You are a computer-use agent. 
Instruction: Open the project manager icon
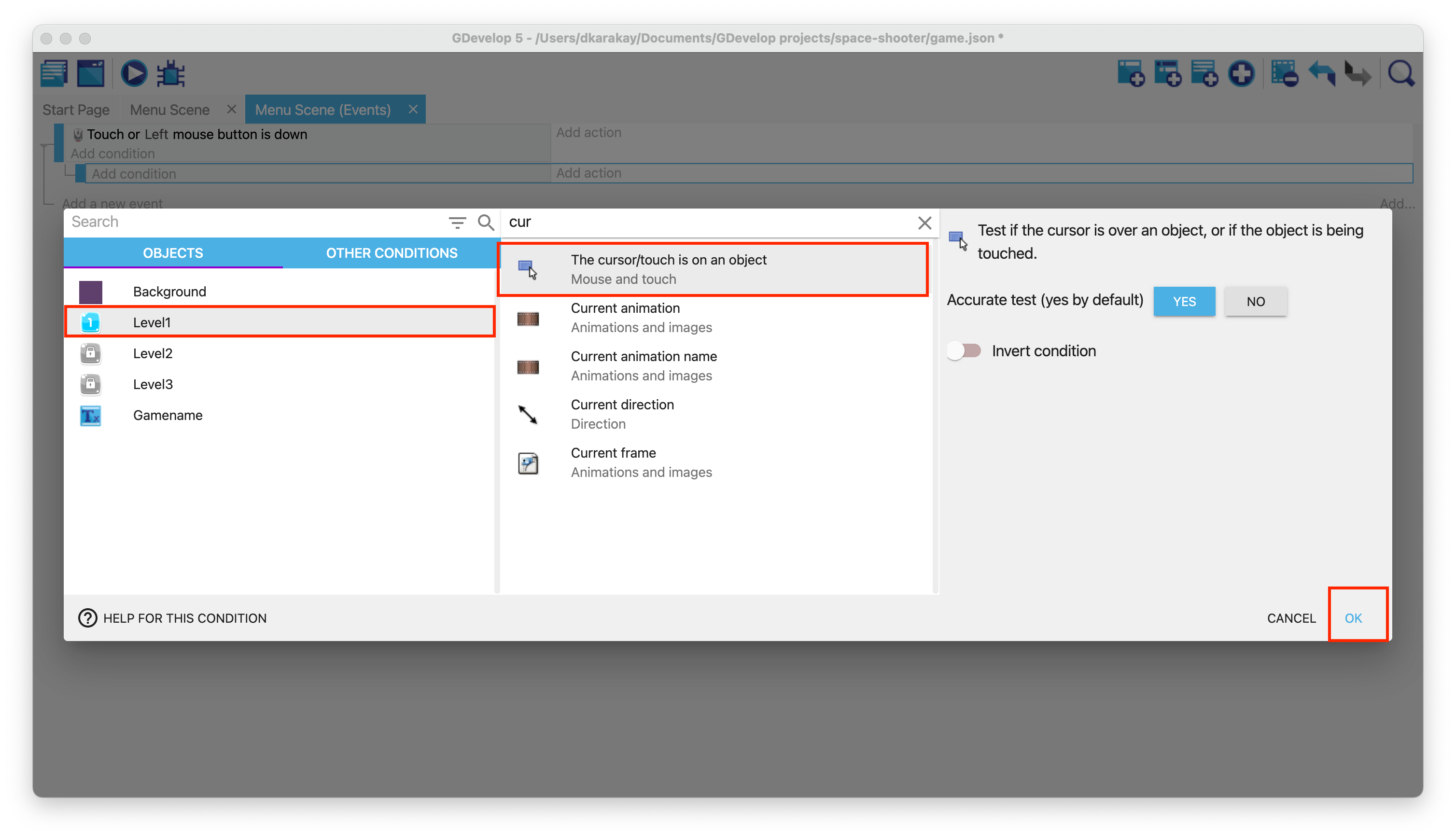(54, 74)
